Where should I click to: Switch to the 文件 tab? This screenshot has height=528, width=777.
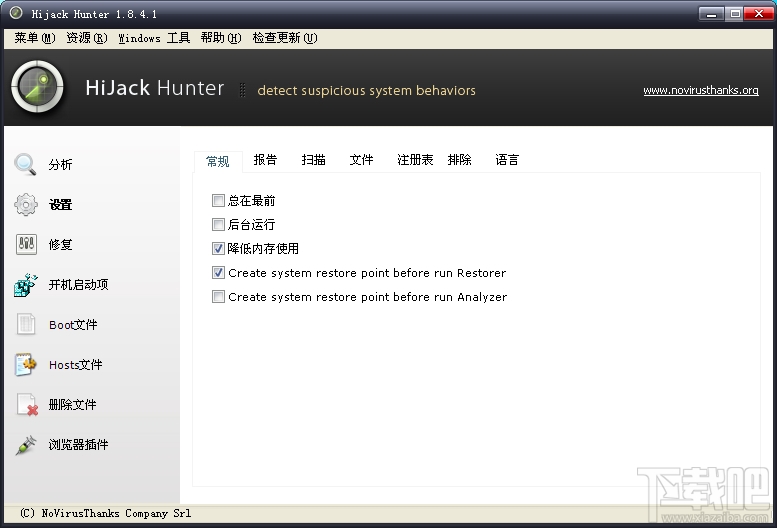click(361, 160)
